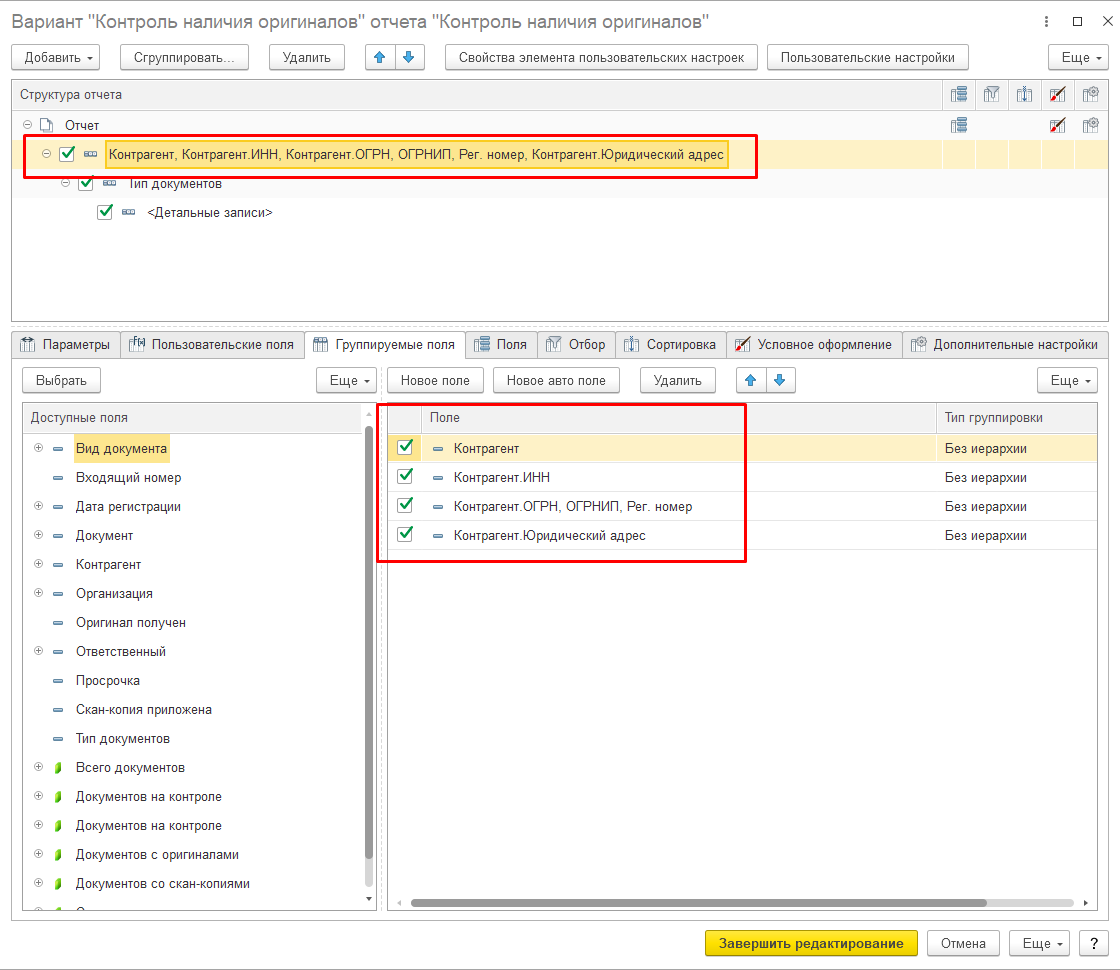Click the question mark help button
1120x970 pixels.
click(x=1094, y=943)
